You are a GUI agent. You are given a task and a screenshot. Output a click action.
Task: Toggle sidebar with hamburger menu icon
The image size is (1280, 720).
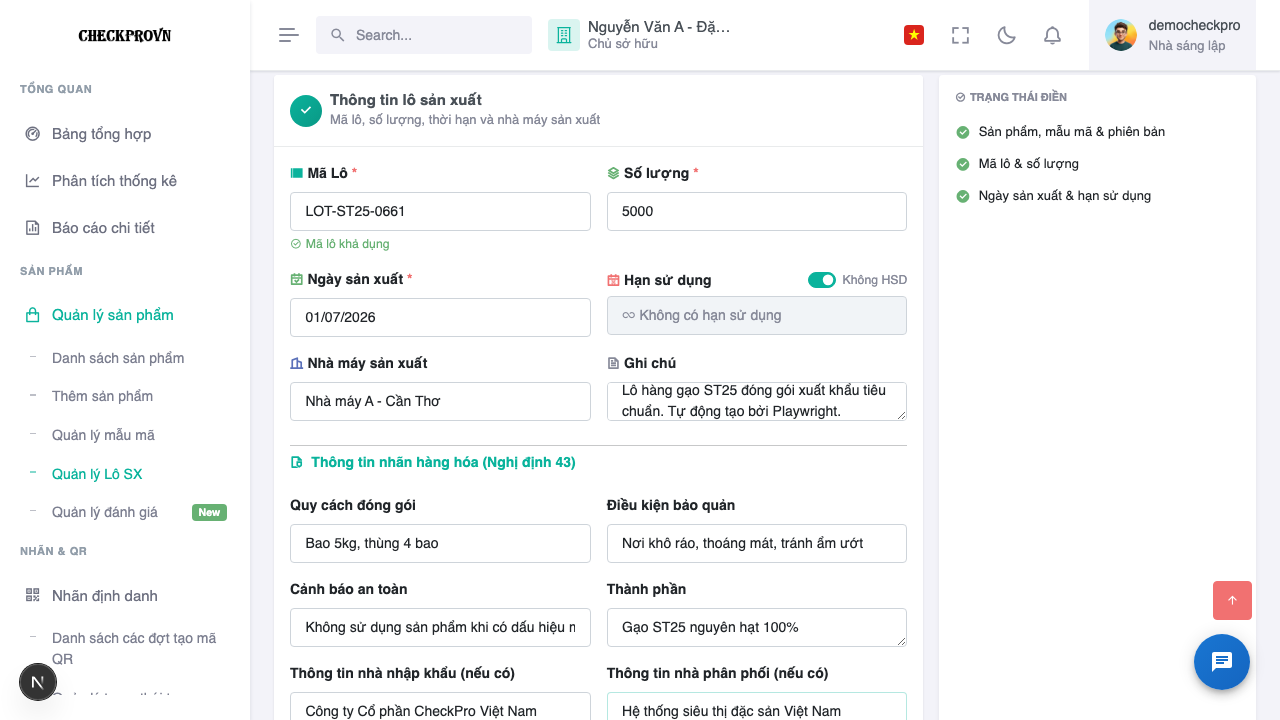(x=289, y=35)
